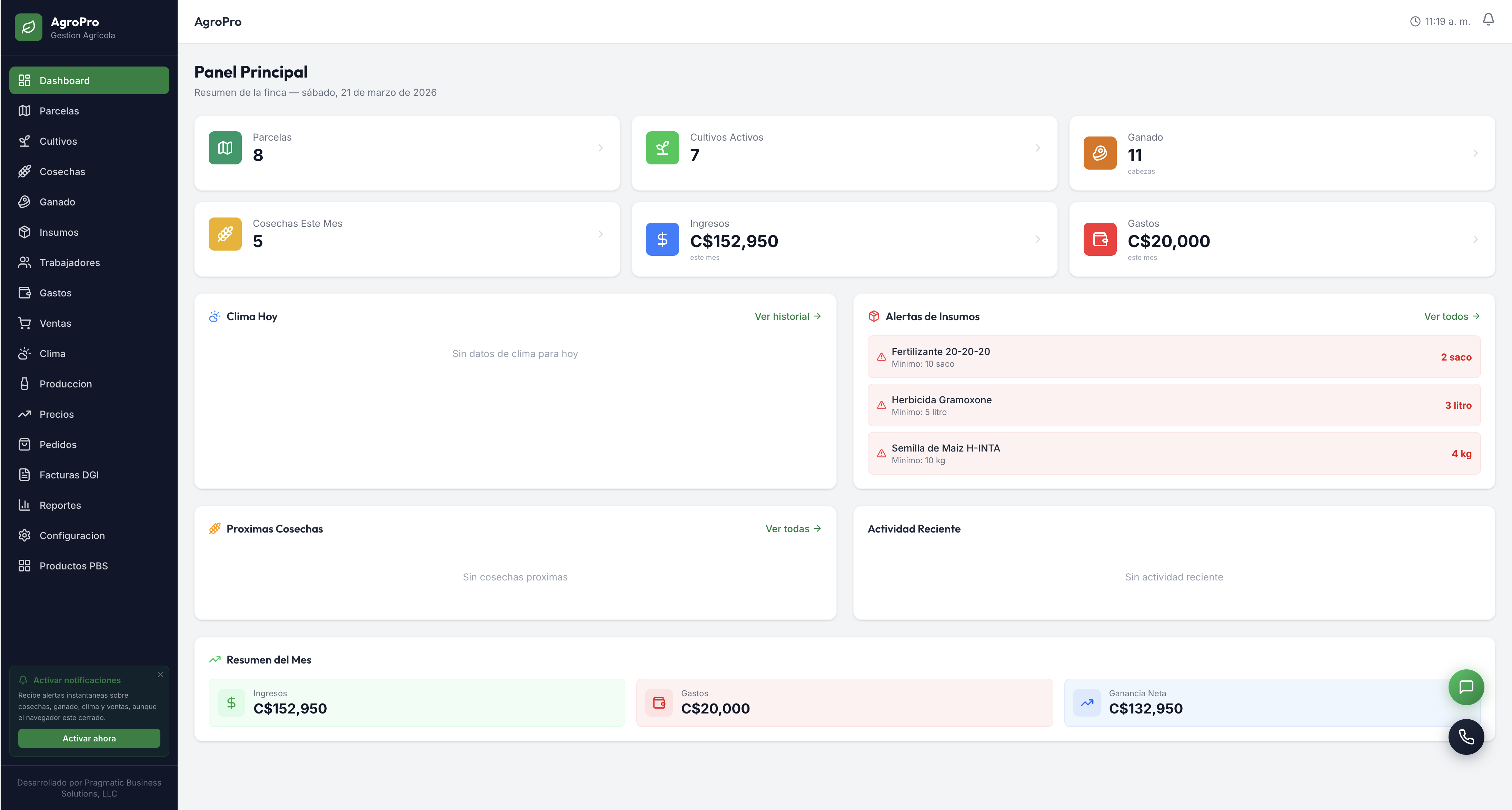Image resolution: width=1512 pixels, height=810 pixels.
Task: Expand the Parcelas summary card chevron
Action: [600, 148]
